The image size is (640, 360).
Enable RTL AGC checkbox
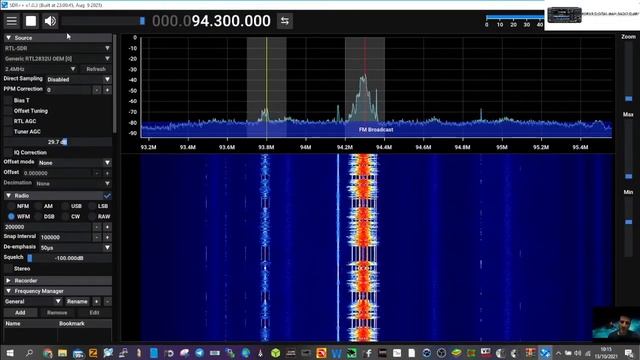8,121
